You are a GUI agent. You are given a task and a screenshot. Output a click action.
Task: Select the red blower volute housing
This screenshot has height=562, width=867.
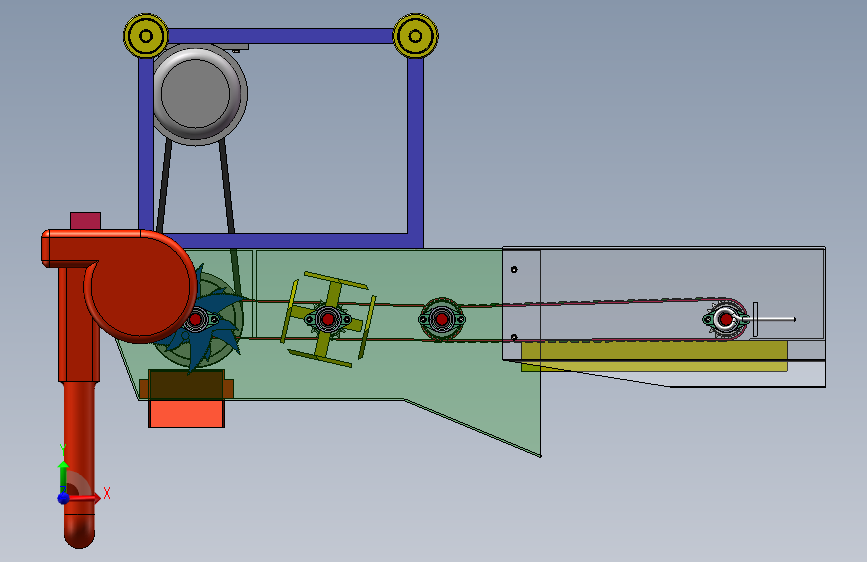pos(138,288)
